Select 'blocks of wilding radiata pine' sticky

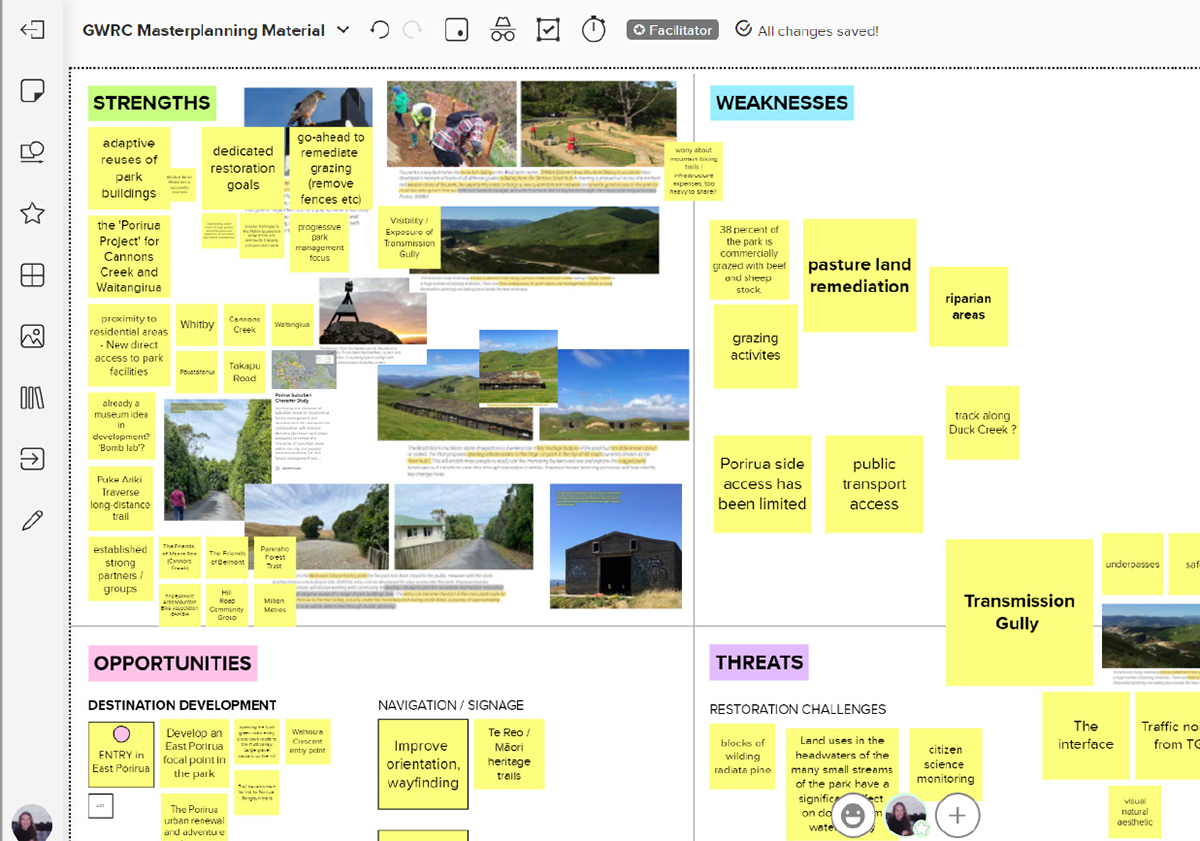742,757
